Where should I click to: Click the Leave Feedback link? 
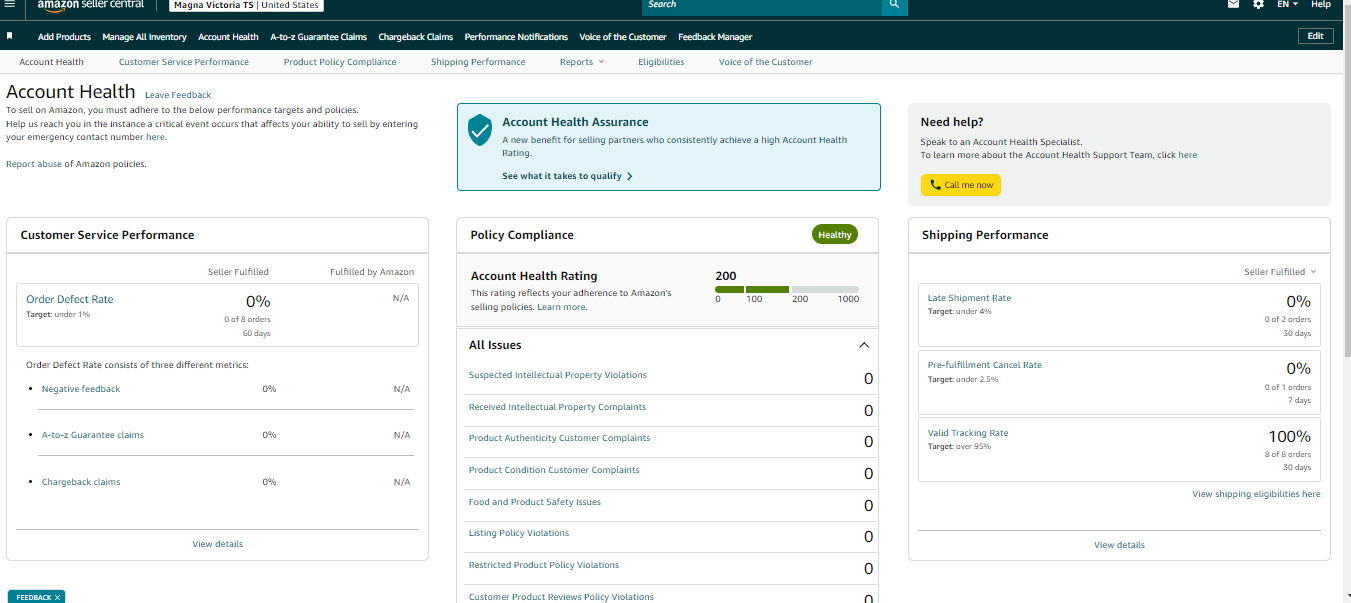(178, 95)
